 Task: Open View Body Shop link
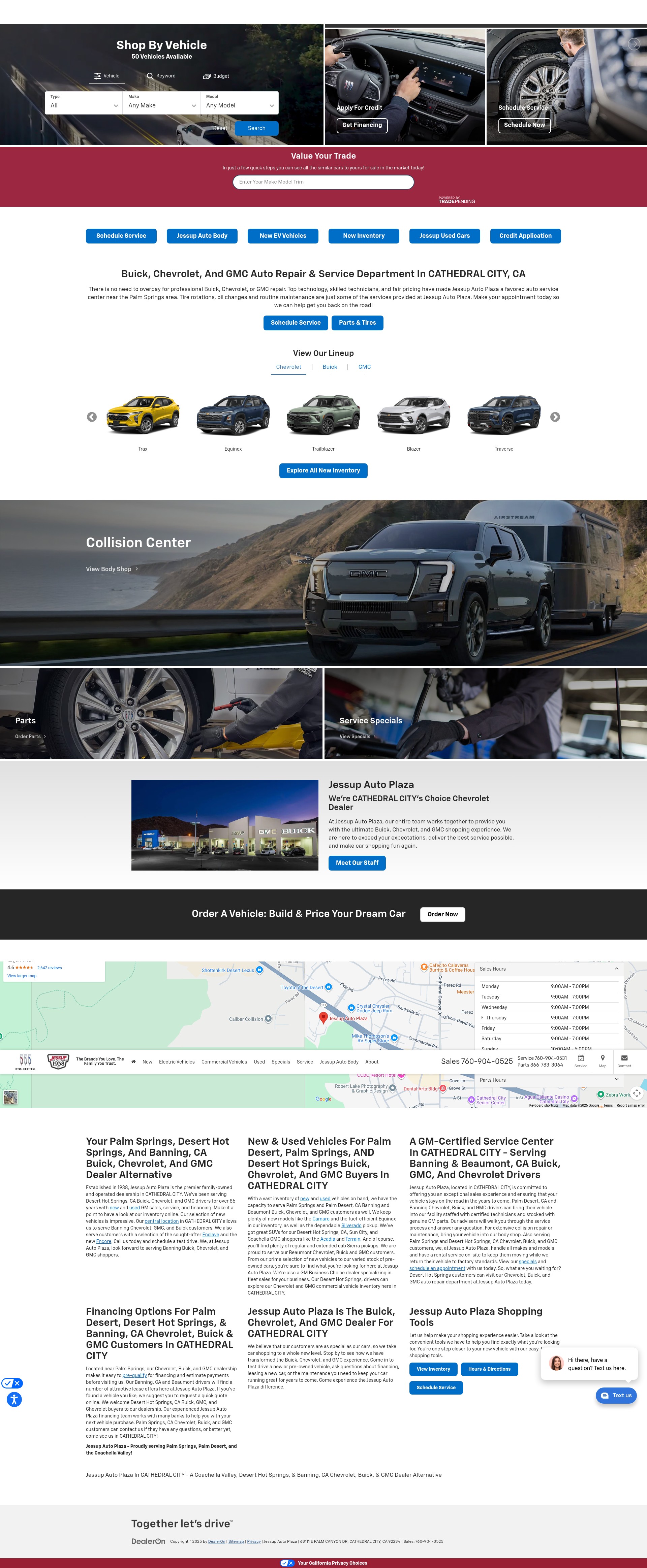[112, 569]
